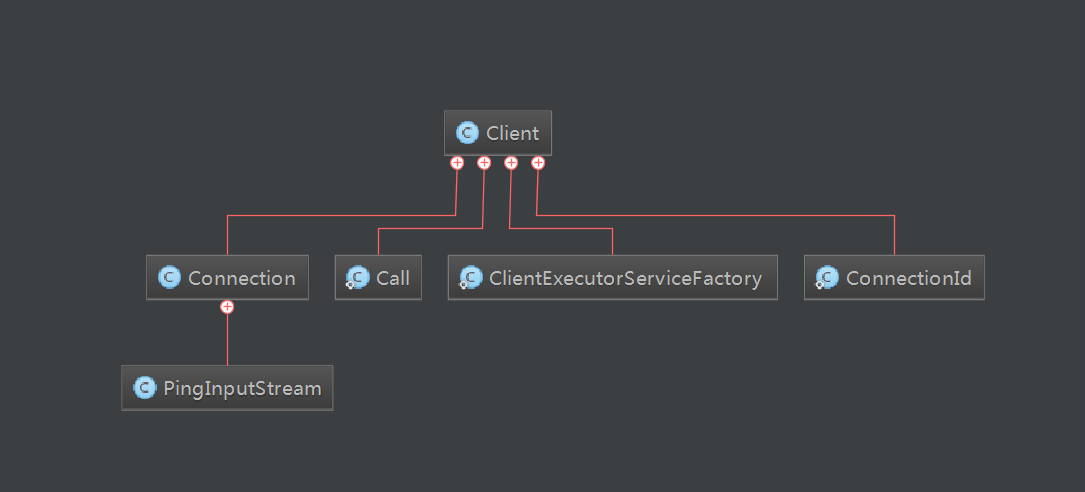1085x492 pixels.
Task: Click the third plus marker under Client
Action: pyautogui.click(x=511, y=163)
